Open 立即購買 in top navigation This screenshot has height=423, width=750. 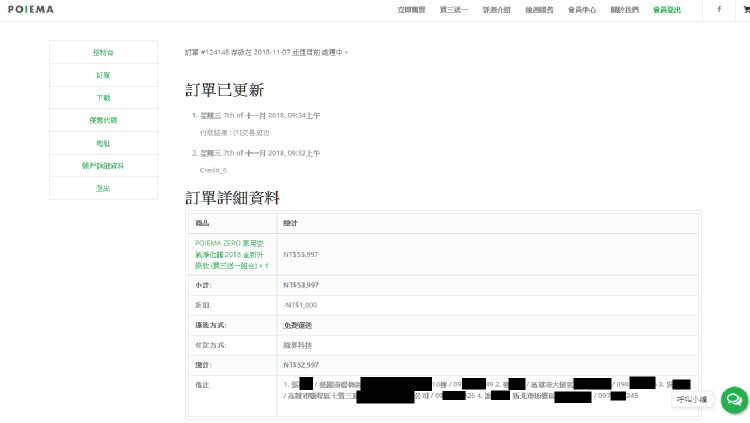click(x=411, y=10)
